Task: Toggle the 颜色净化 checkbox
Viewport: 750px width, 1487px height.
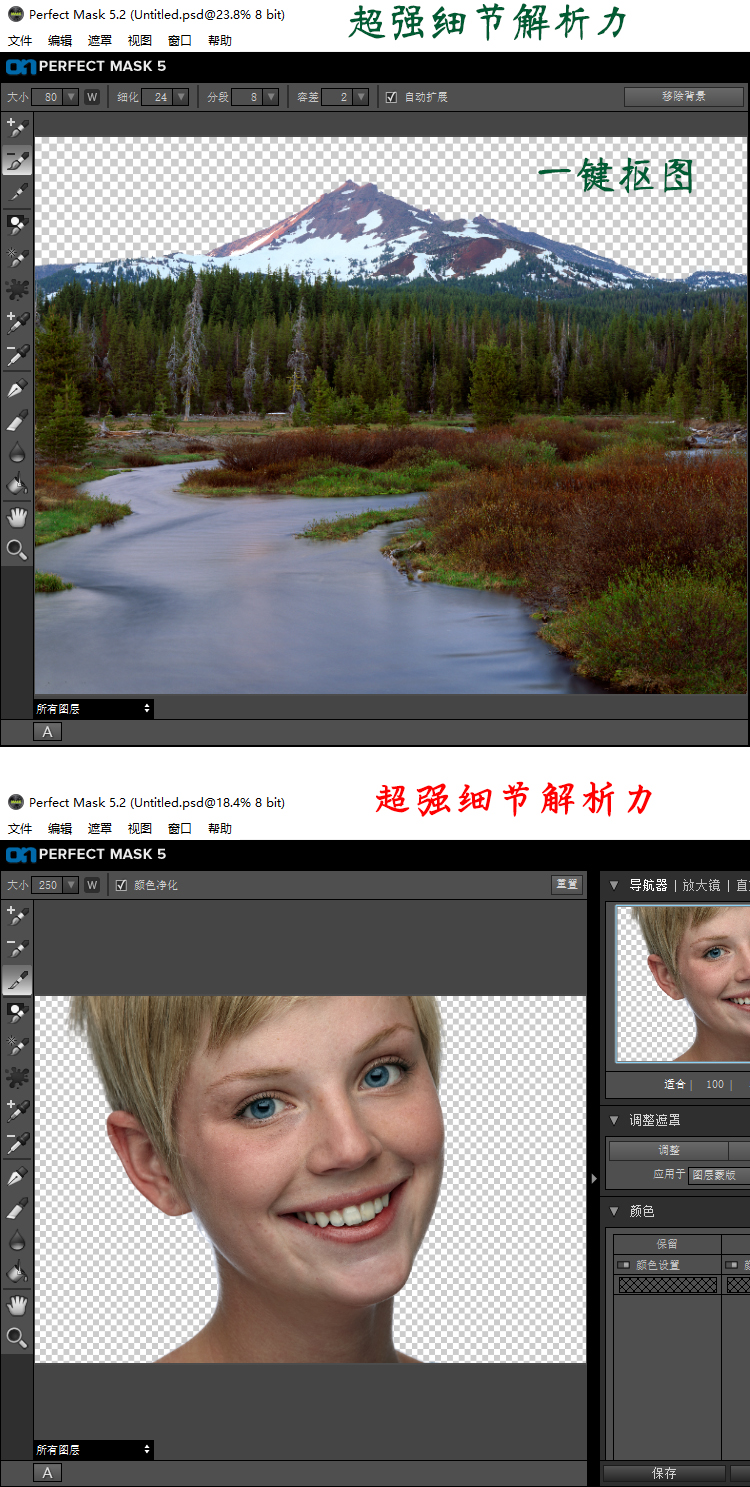Action: [121, 885]
